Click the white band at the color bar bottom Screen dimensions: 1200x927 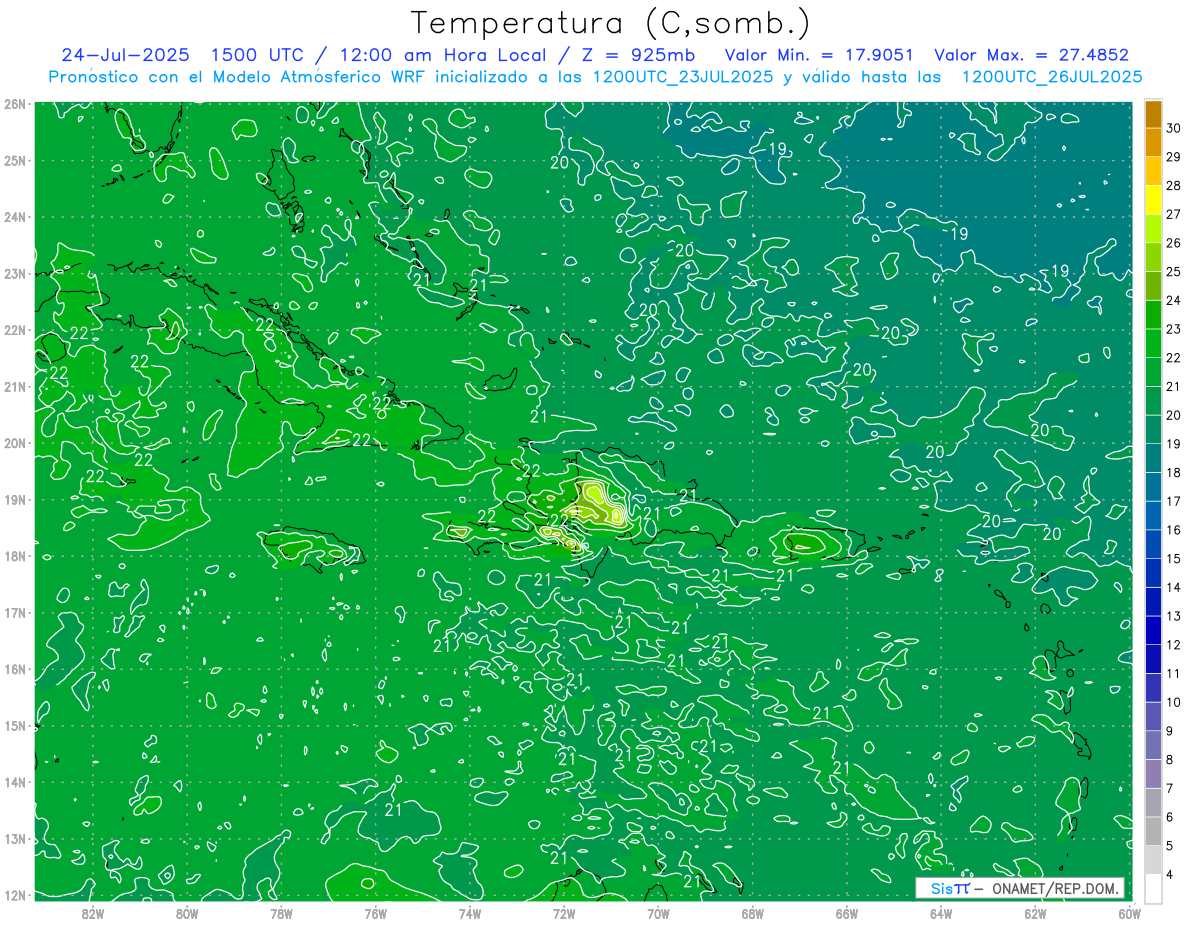click(1153, 889)
